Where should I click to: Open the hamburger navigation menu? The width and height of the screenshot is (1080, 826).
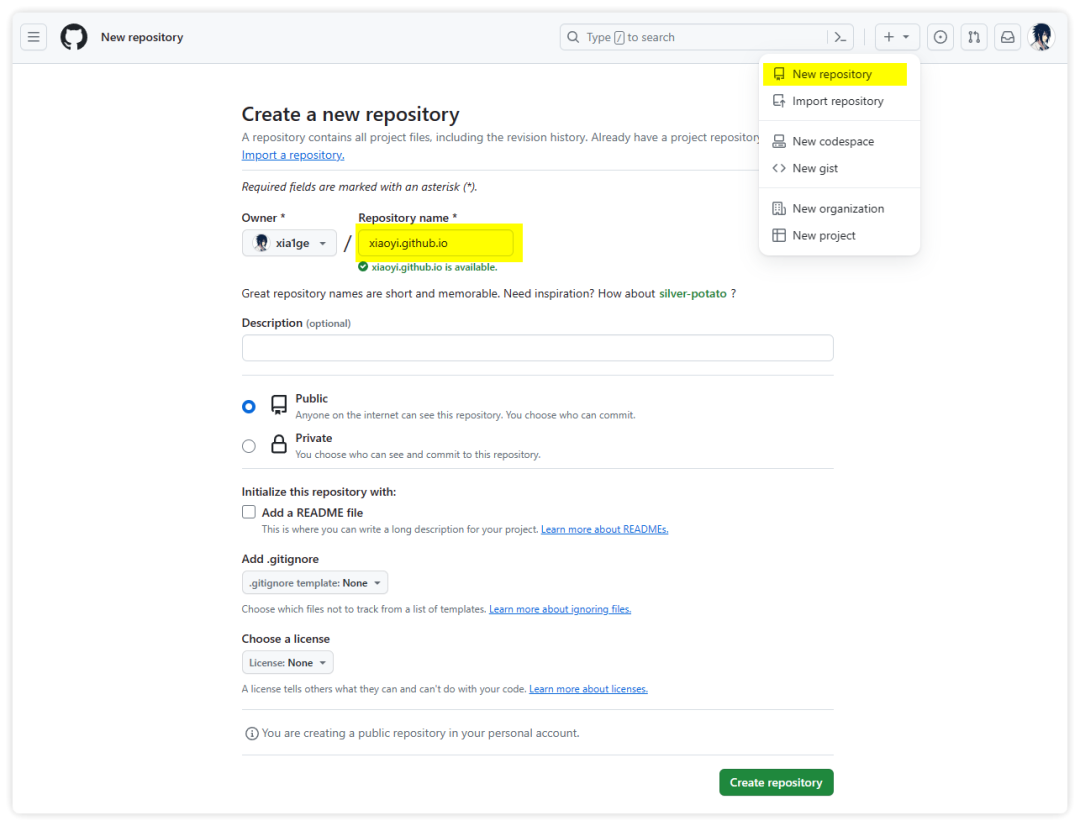pyautogui.click(x=34, y=37)
